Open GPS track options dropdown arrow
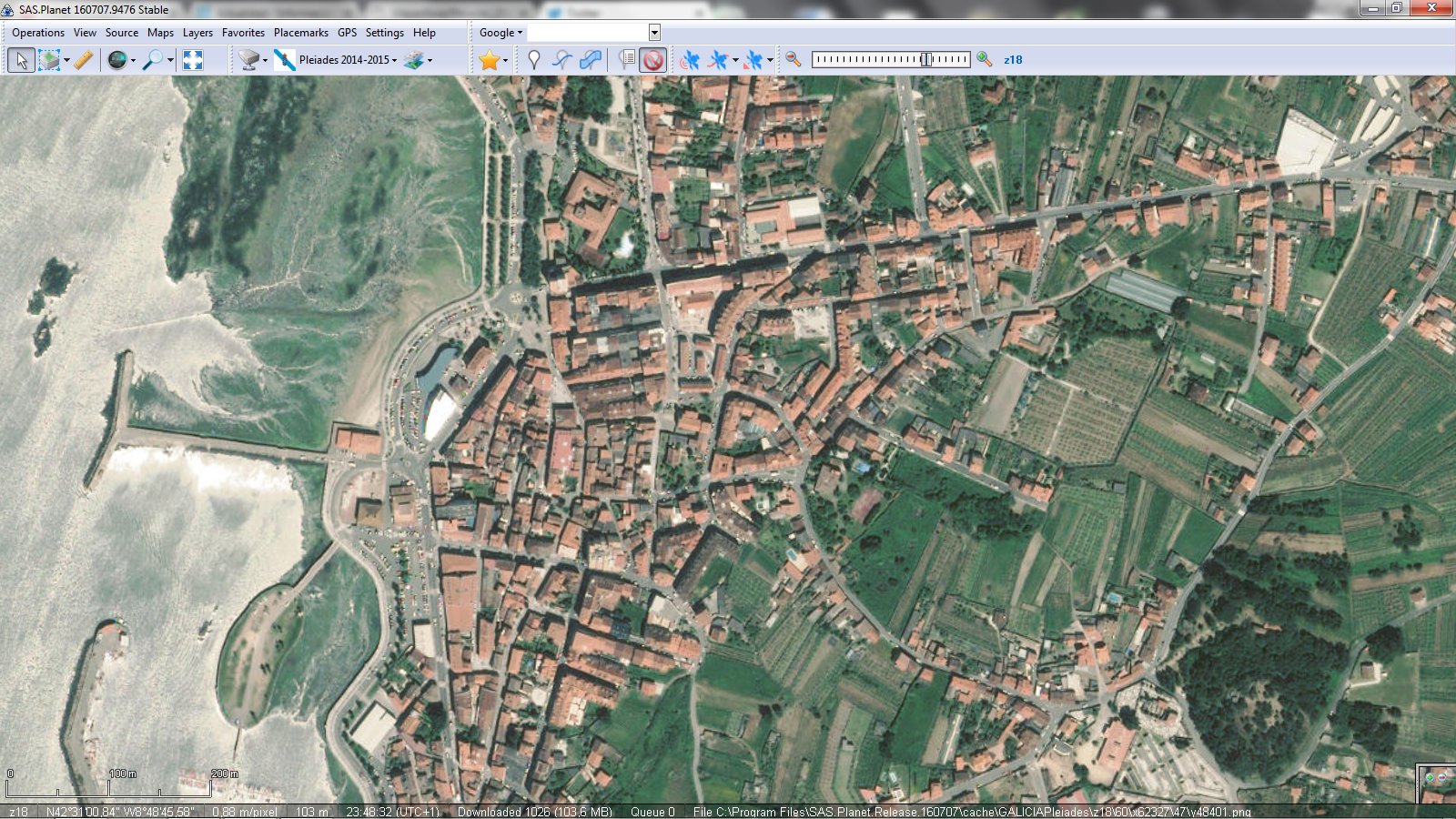The width and height of the screenshot is (1456, 819). tap(735, 60)
